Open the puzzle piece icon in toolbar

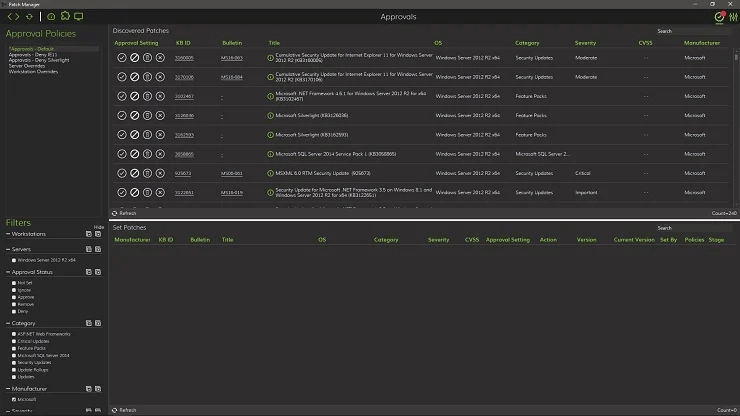[65, 16]
